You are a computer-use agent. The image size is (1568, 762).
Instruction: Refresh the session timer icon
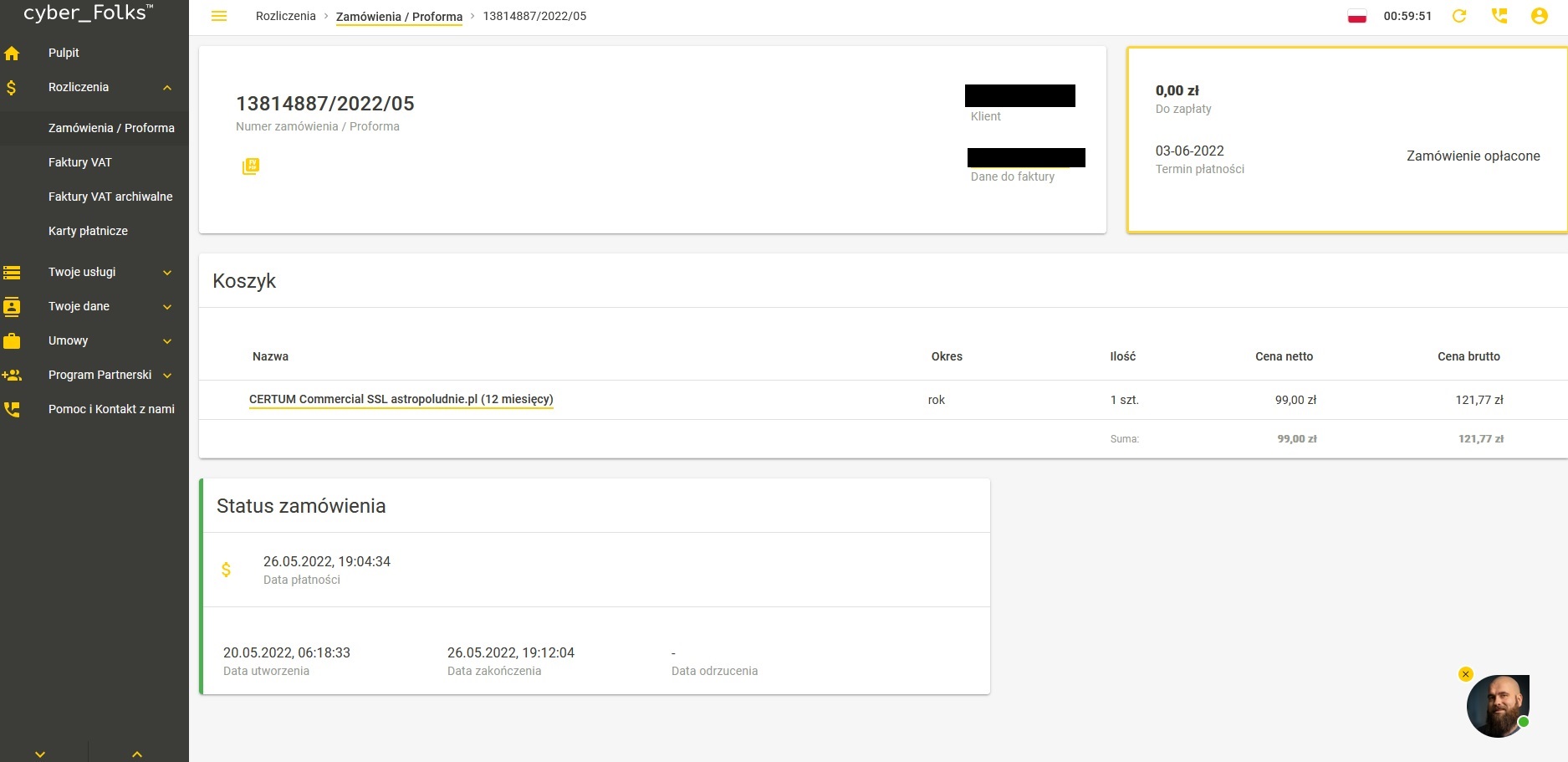[x=1459, y=16]
